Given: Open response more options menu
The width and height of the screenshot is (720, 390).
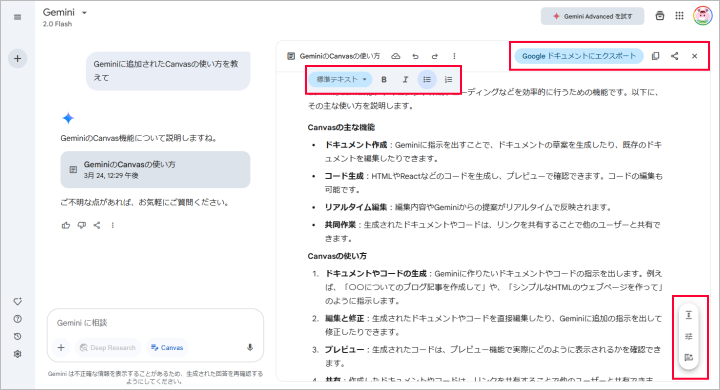Looking at the screenshot, I should 112,225.
